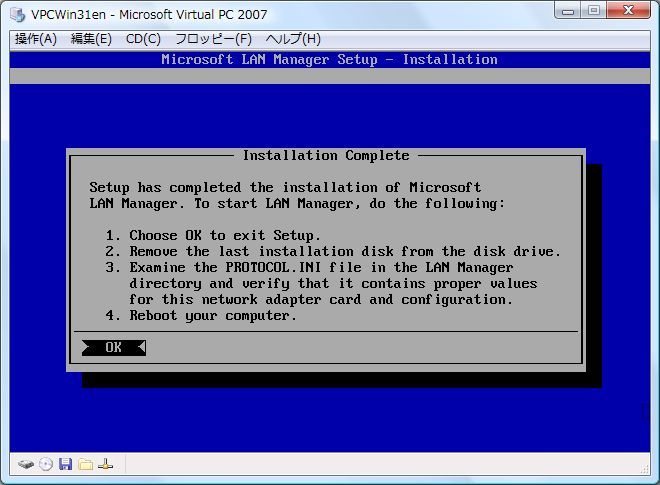Close the Virtual PC window
Image resolution: width=660 pixels, height=485 pixels.
(629, 11)
